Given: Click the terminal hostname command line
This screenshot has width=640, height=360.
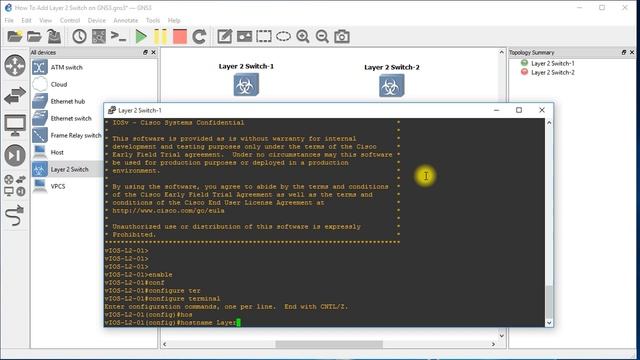Looking at the screenshot, I should (173, 322).
